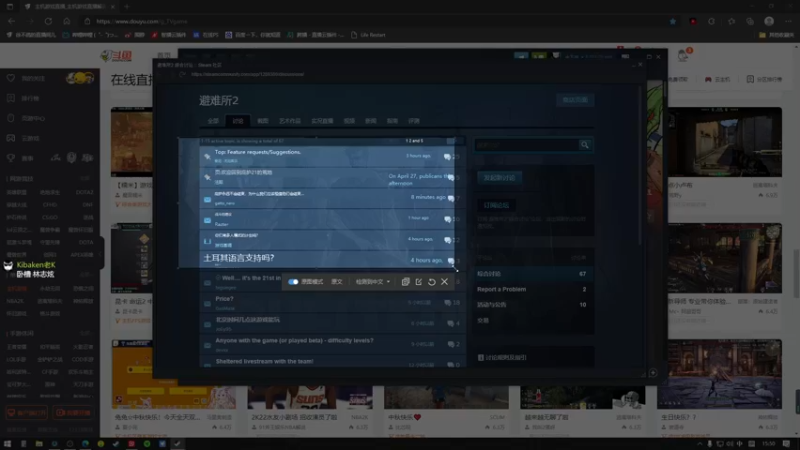Click the plus zoom icon at Steam window corner

(x=653, y=373)
